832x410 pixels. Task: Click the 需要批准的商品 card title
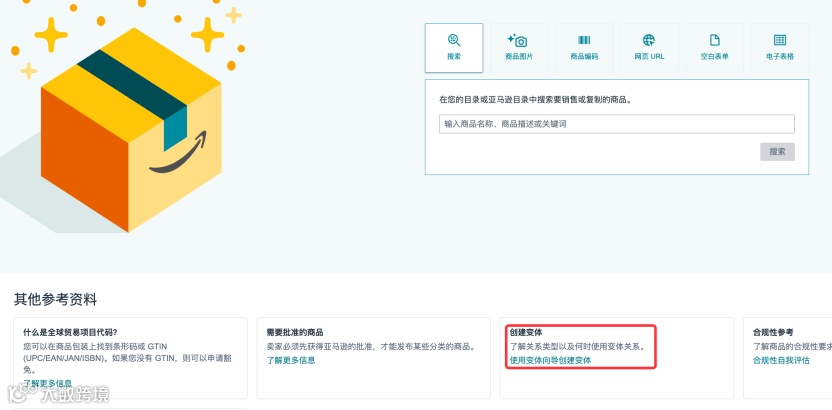click(x=294, y=333)
